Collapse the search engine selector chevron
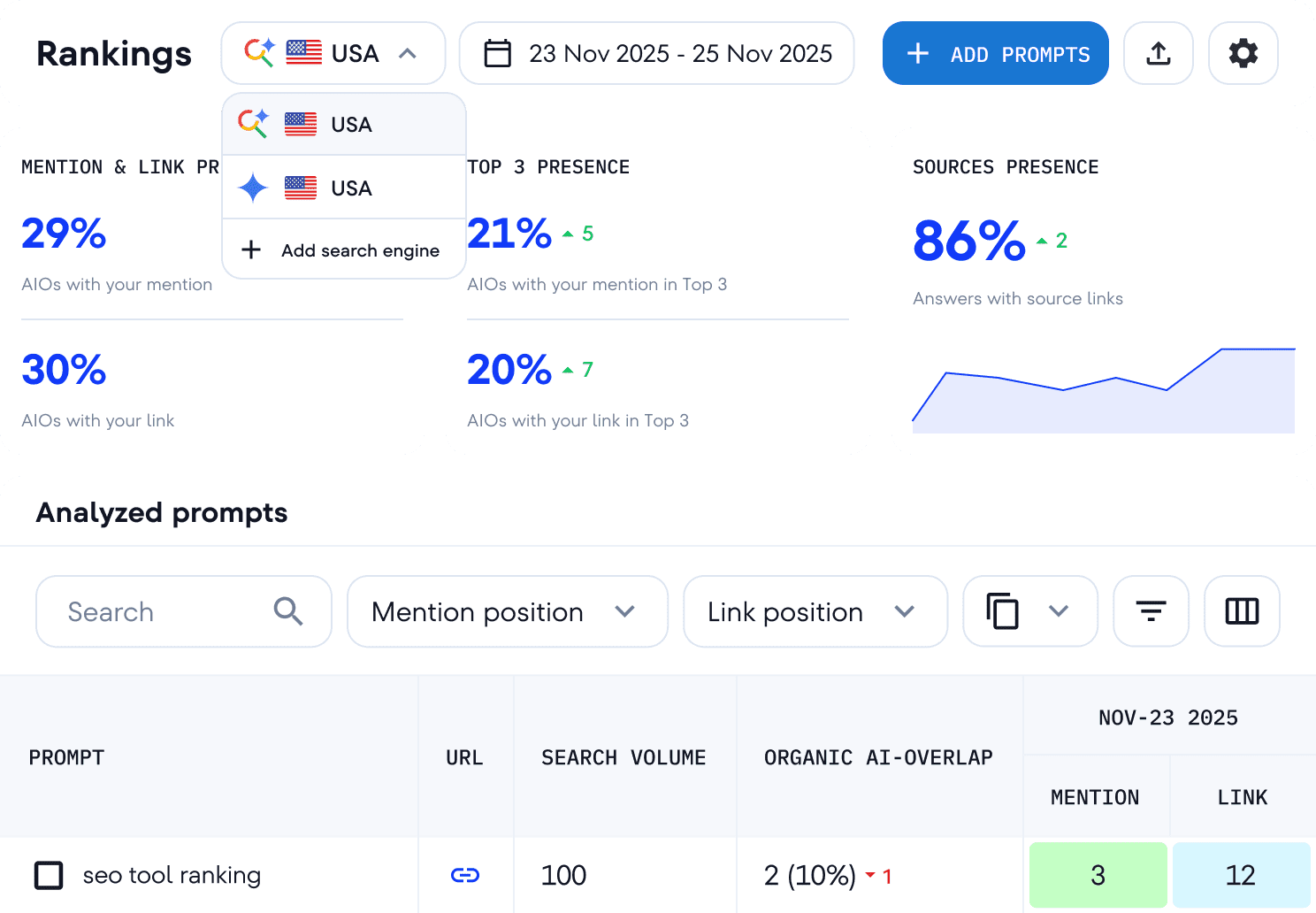 (x=408, y=53)
